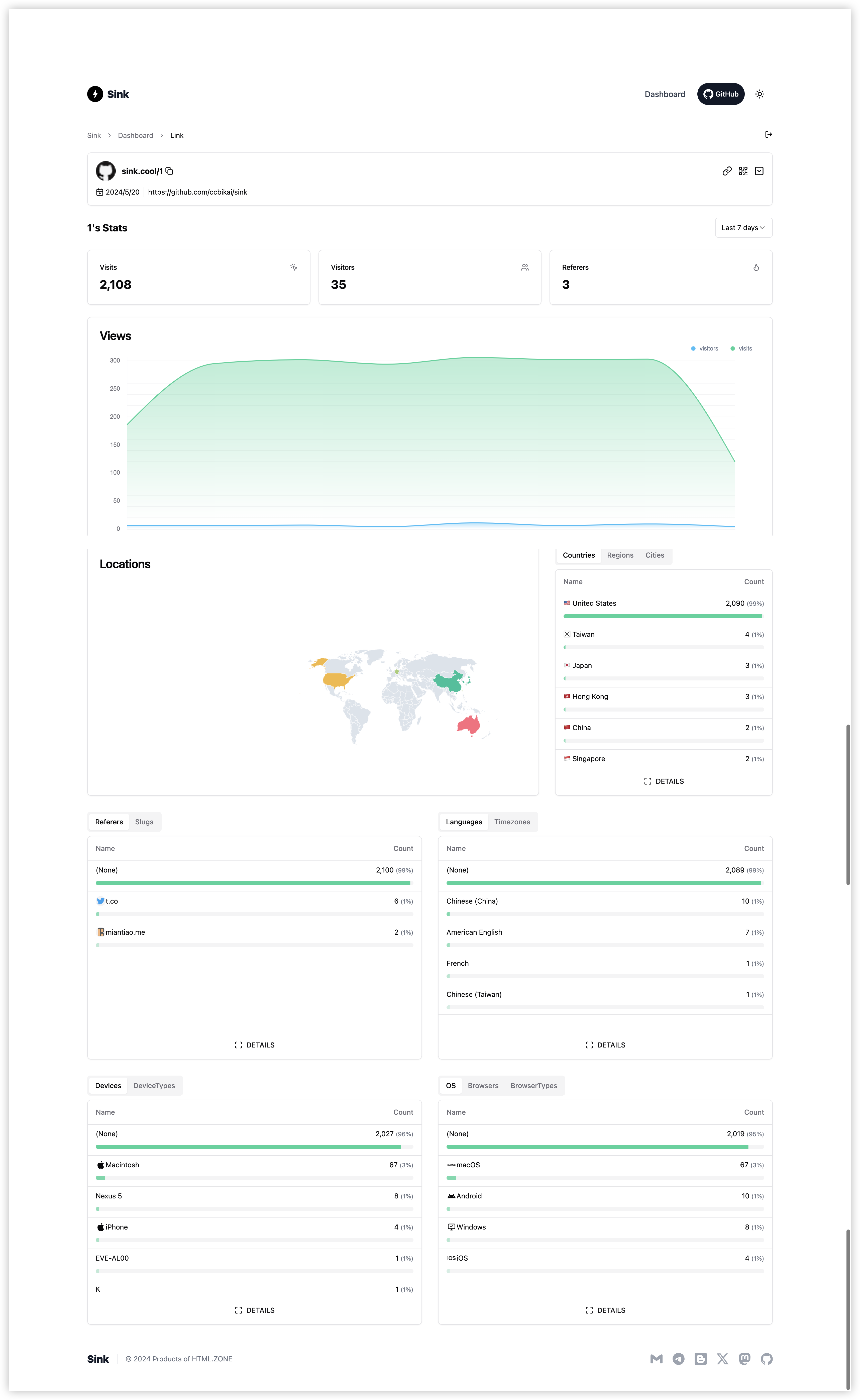860x1400 pixels.
Task: Select the Browsers tab
Action: tap(482, 1086)
